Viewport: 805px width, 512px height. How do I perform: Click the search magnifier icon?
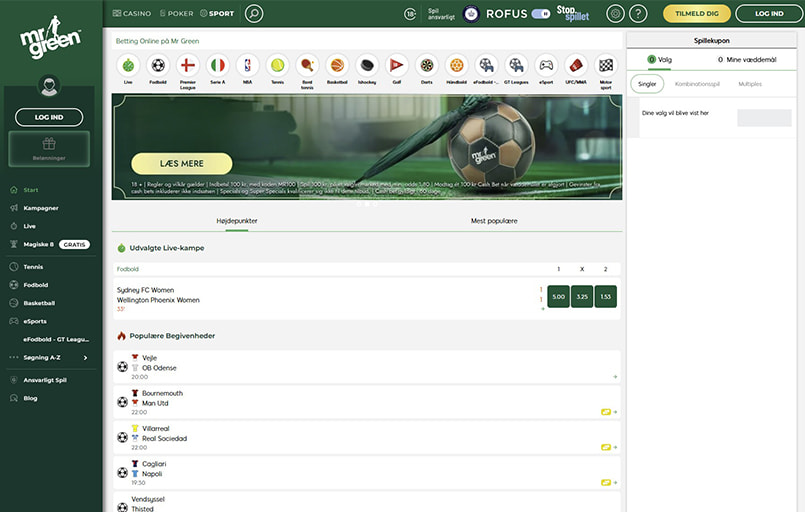pyautogui.click(x=254, y=14)
